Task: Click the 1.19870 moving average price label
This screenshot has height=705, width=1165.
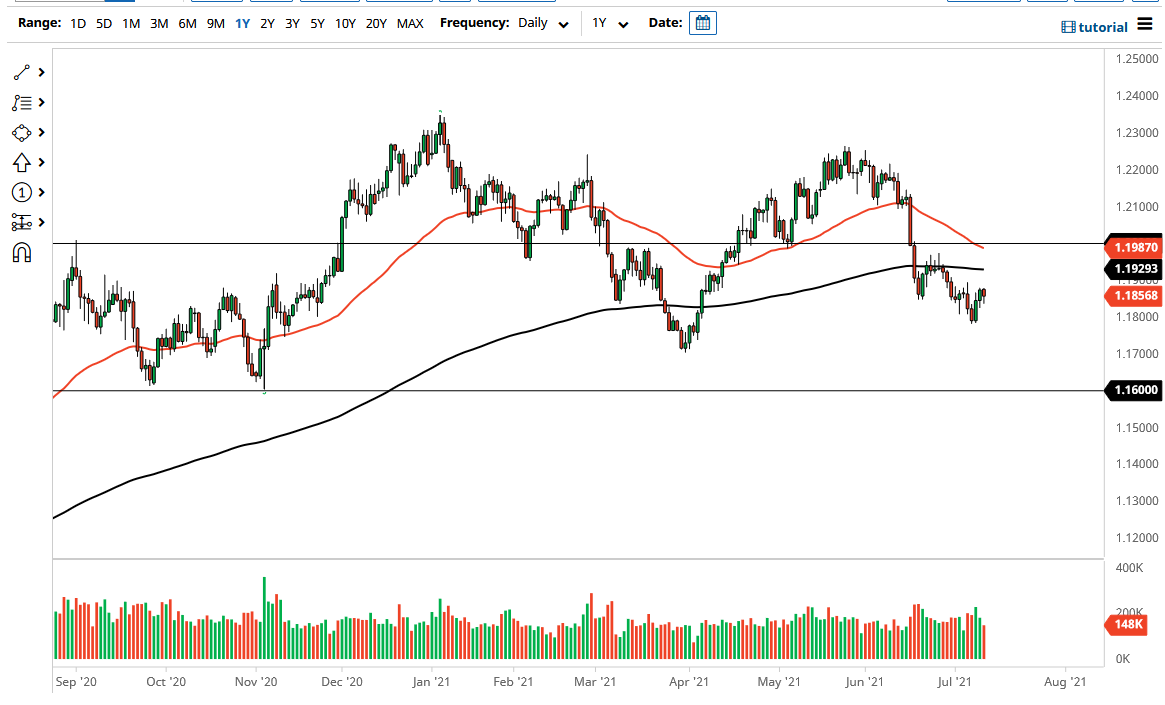Action: pos(1132,246)
